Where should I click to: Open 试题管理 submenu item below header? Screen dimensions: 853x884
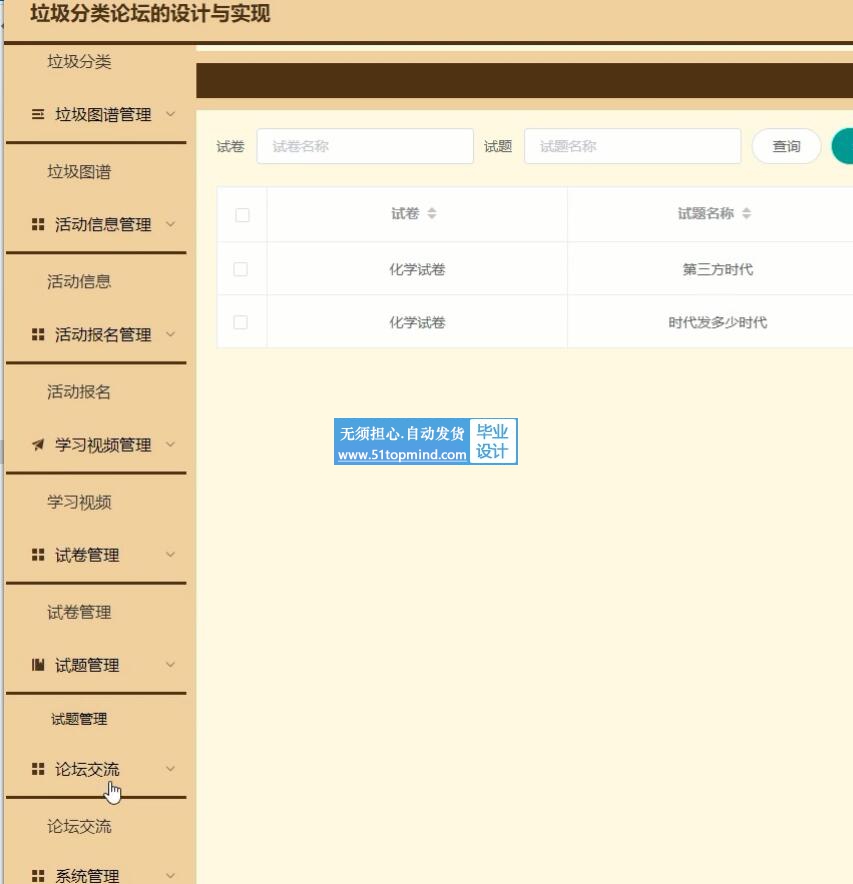79,719
